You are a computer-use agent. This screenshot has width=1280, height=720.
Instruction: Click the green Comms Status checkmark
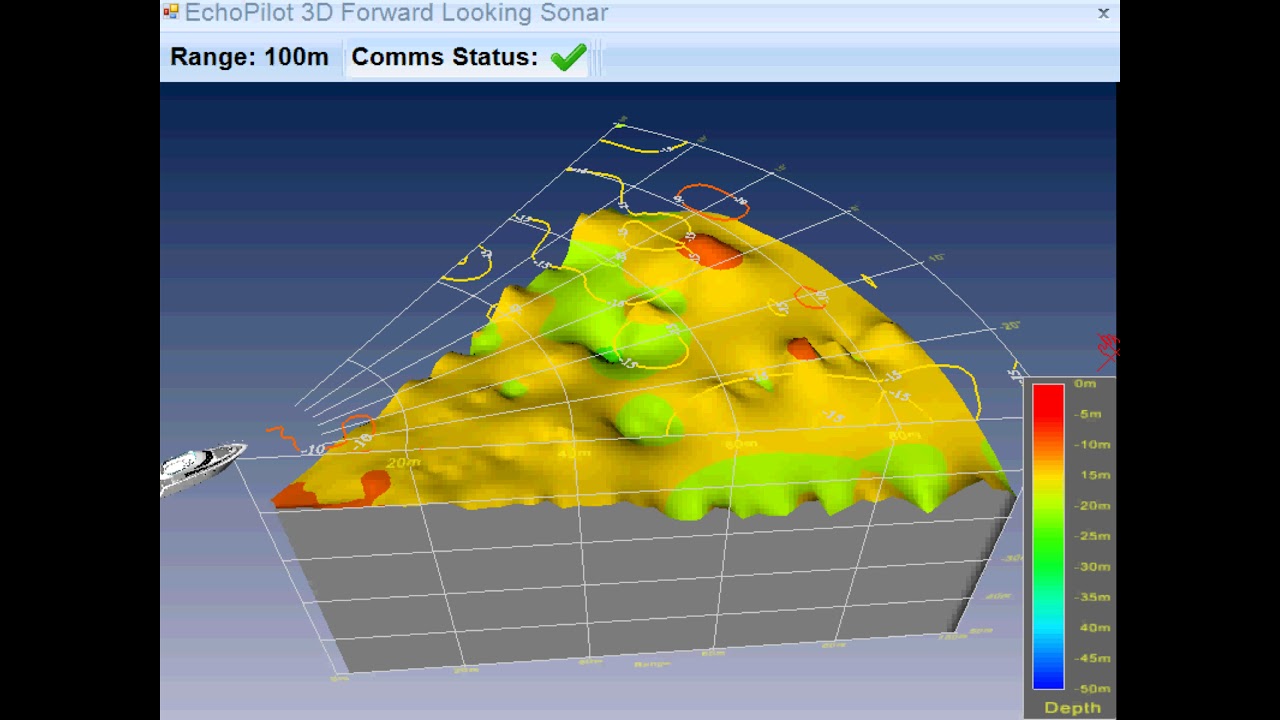[568, 58]
